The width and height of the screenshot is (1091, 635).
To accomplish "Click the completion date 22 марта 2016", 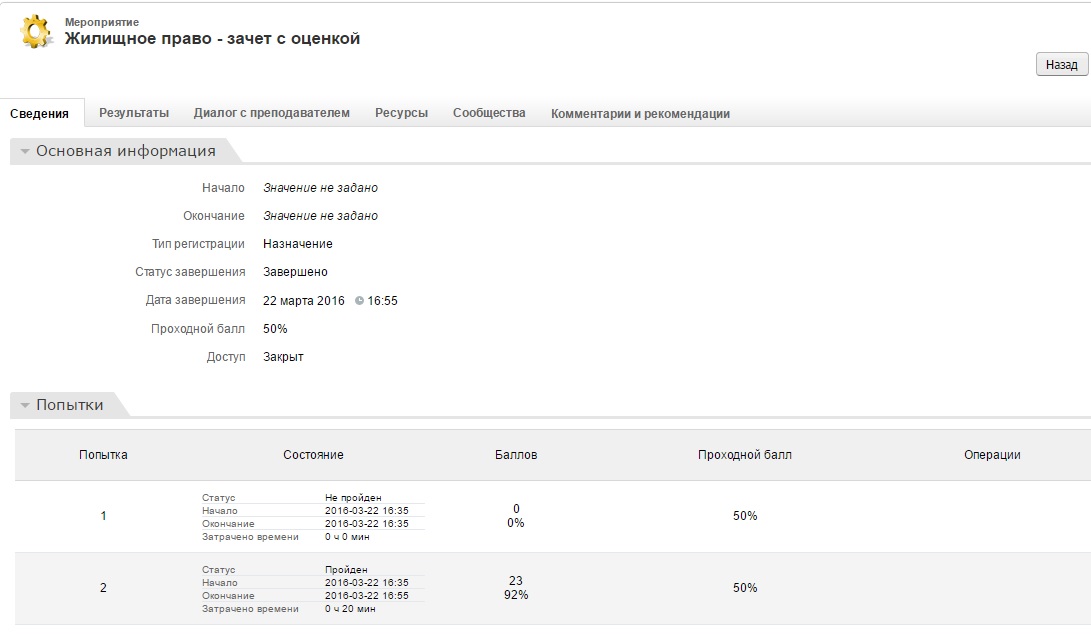I will tap(304, 301).
